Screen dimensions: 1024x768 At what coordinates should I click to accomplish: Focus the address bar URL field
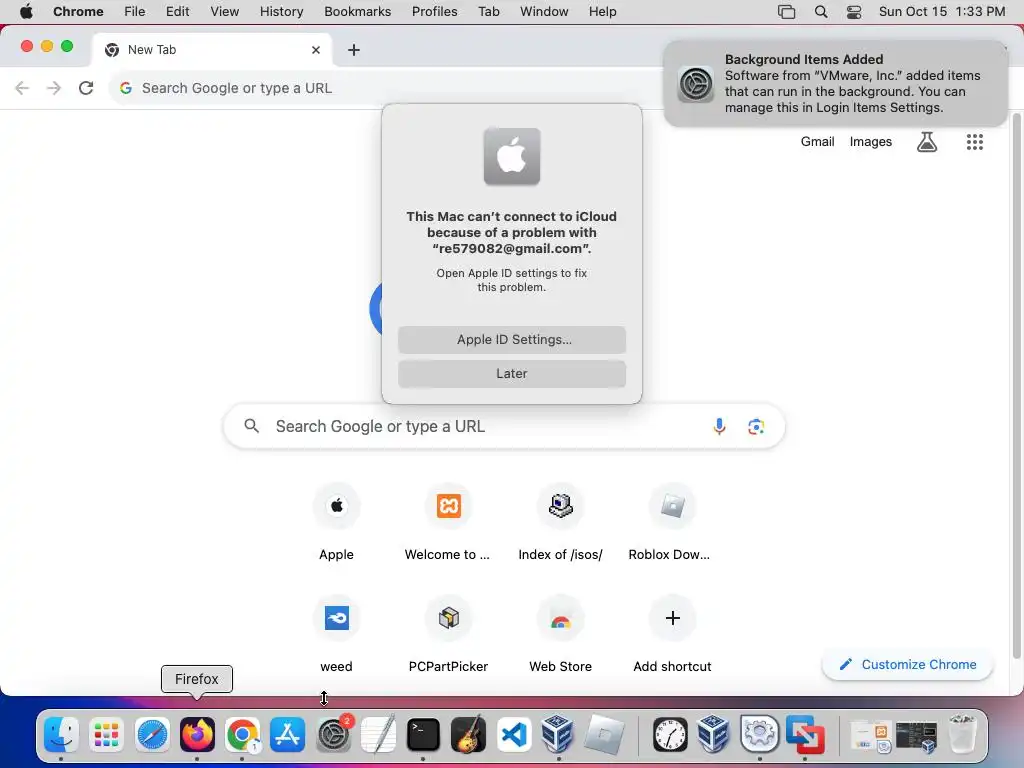click(385, 88)
